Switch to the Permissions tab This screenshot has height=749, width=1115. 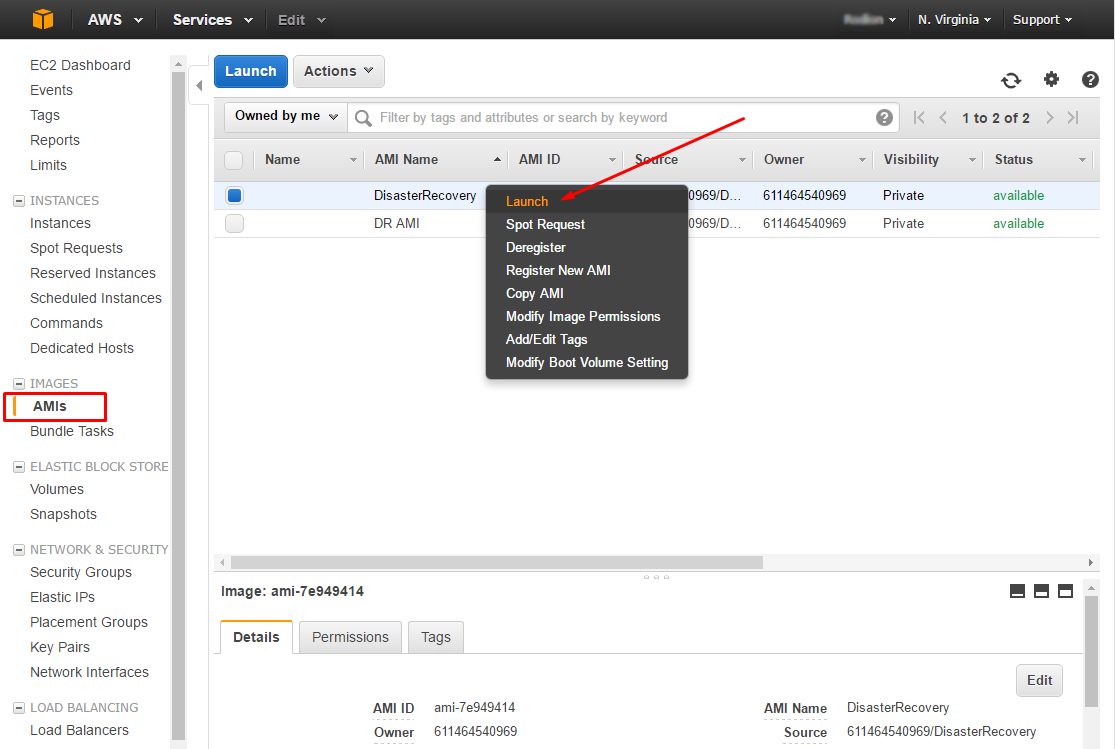350,637
